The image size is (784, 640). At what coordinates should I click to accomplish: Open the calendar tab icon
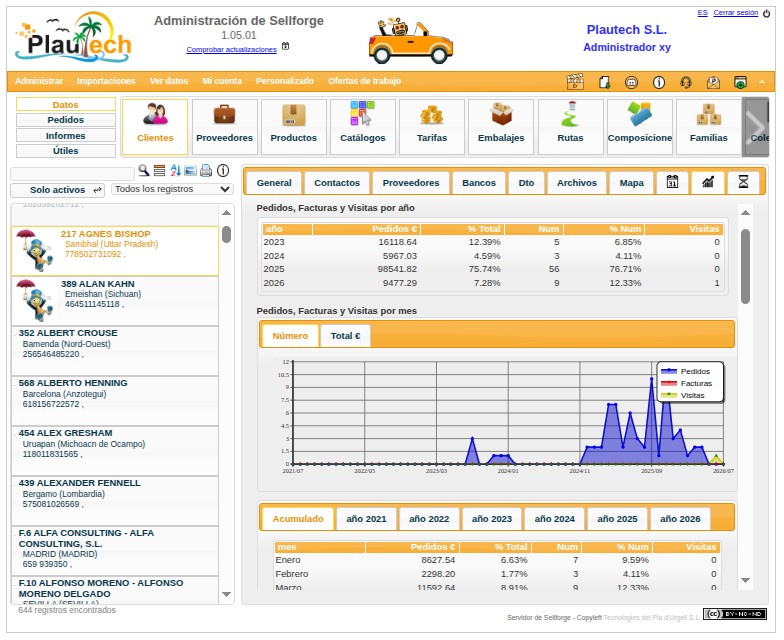pos(672,182)
